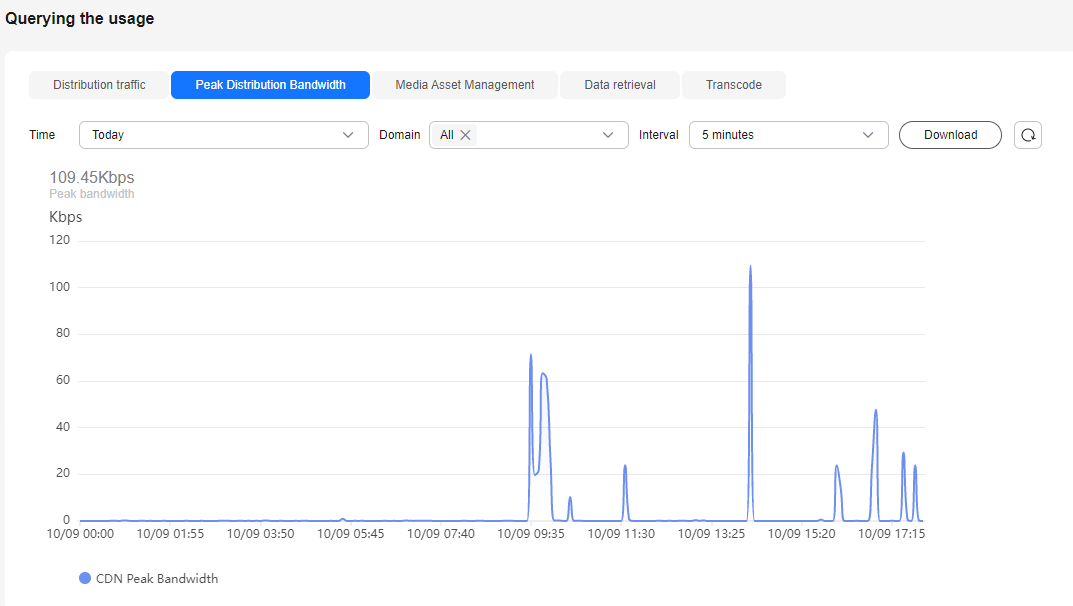Image resolution: width=1073 pixels, height=606 pixels.
Task: Click the 120 y-axis value
Action: pyautogui.click(x=60, y=240)
